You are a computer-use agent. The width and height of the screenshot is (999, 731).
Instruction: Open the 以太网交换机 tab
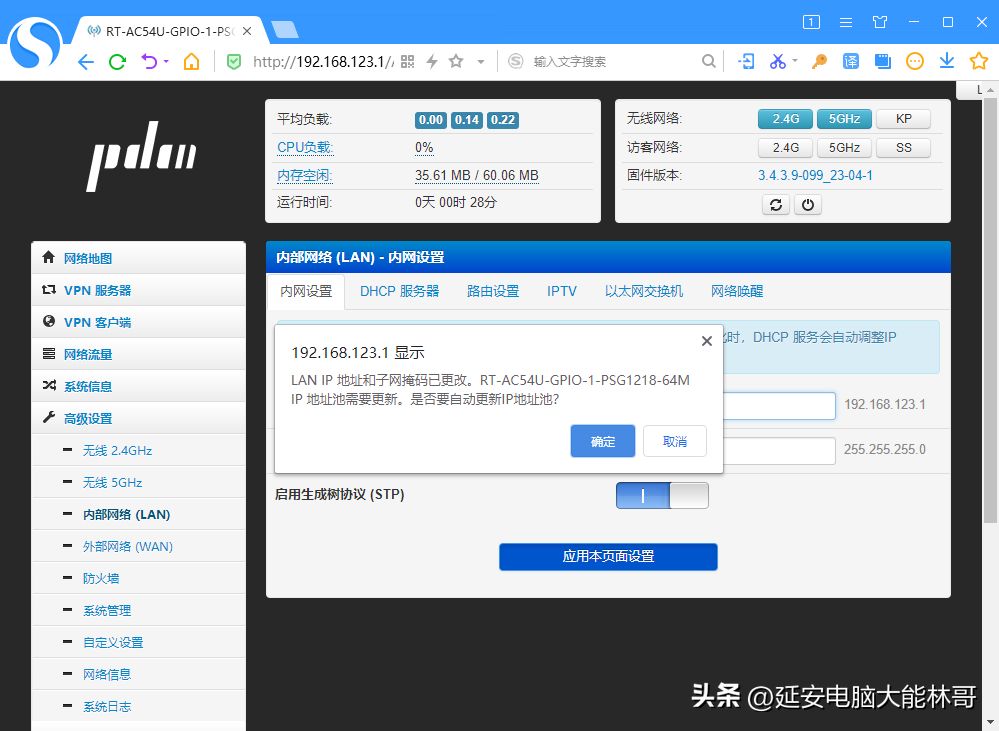643,291
